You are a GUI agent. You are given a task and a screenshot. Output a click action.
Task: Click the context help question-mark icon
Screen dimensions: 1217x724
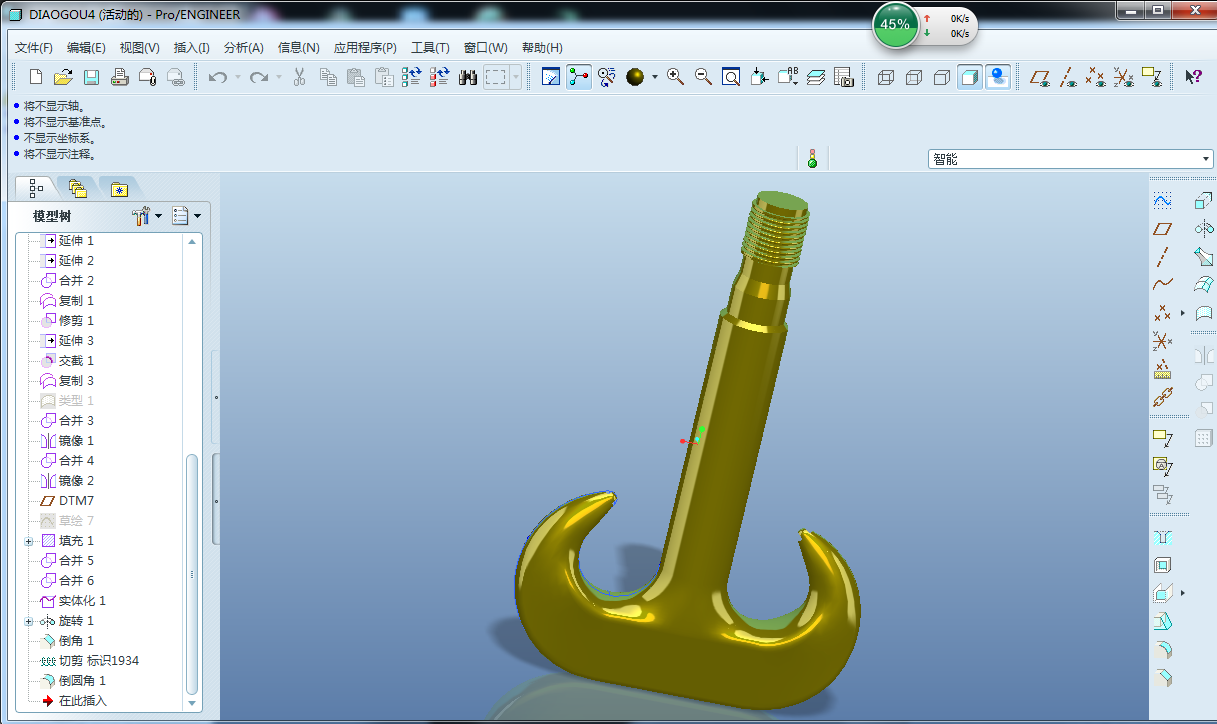pyautogui.click(x=1193, y=77)
